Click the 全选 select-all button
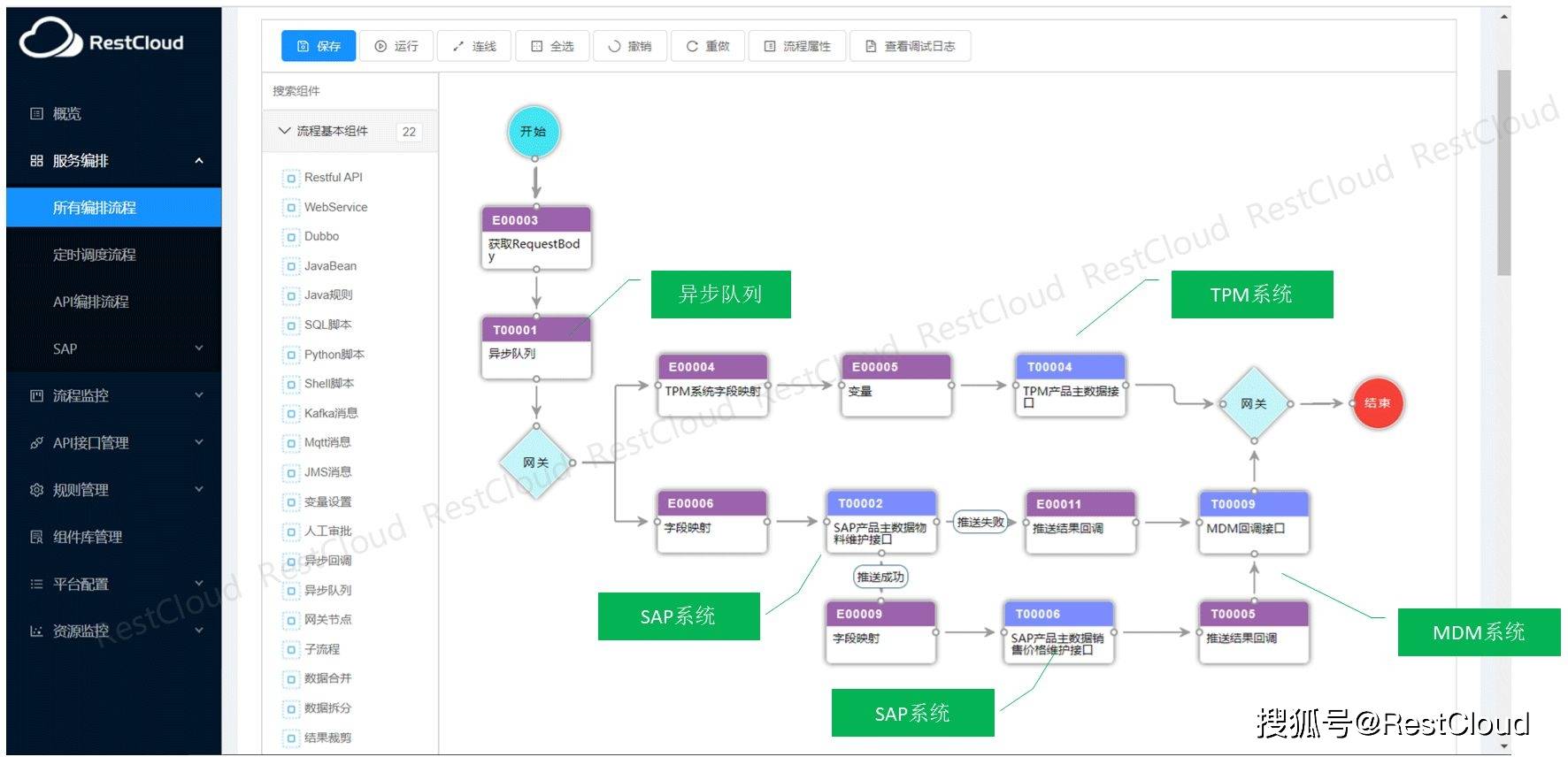This screenshot has width=1568, height=757. (x=552, y=46)
